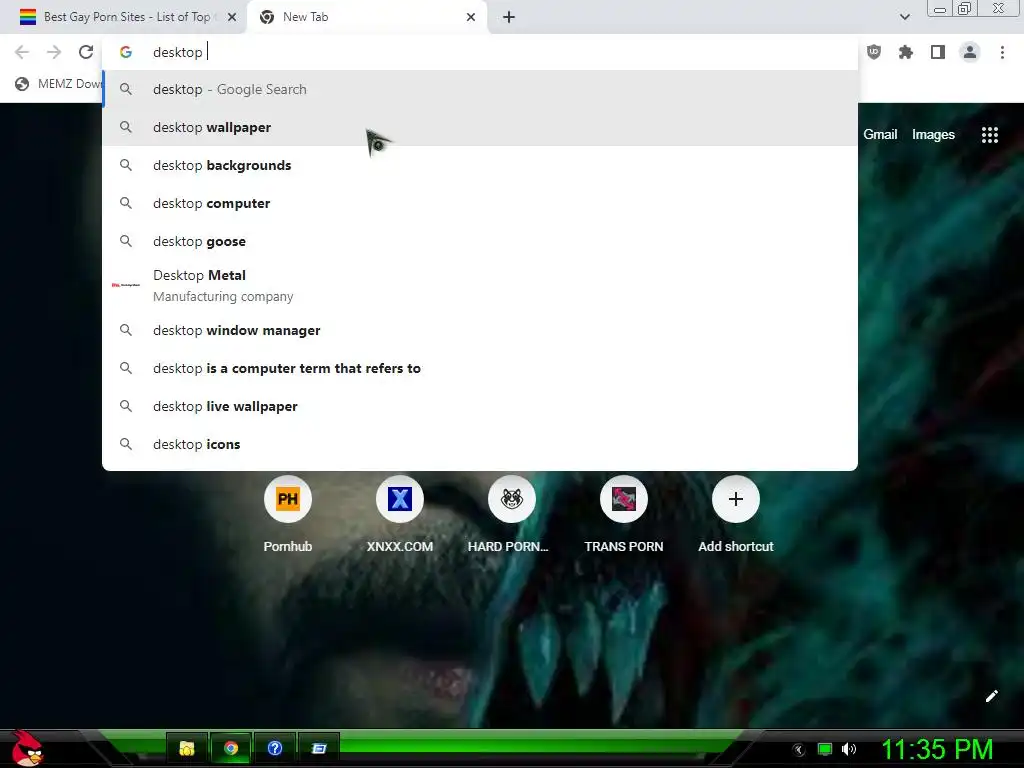Open File Explorer from the taskbar
1024x768 pixels.
pos(187,748)
